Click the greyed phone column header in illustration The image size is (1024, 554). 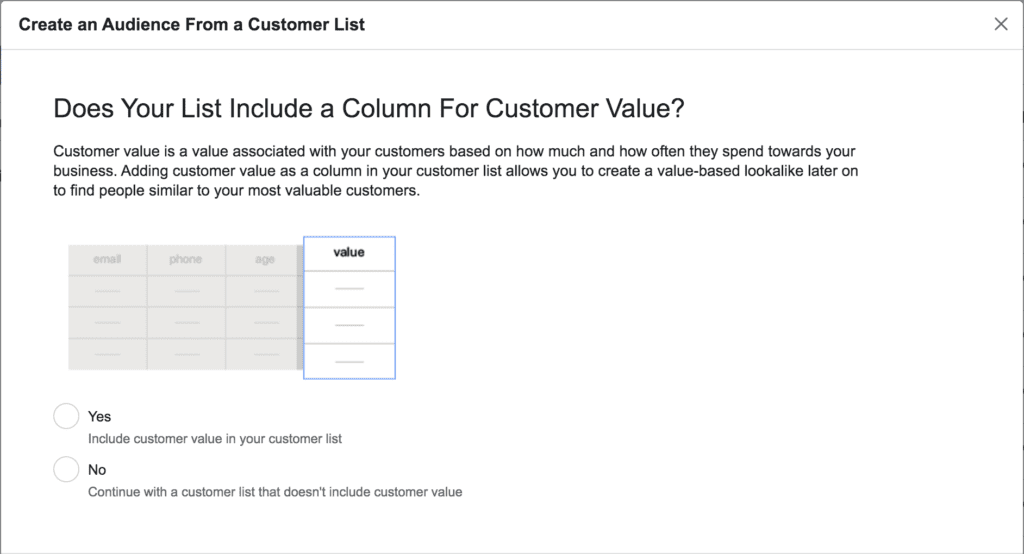point(185,259)
